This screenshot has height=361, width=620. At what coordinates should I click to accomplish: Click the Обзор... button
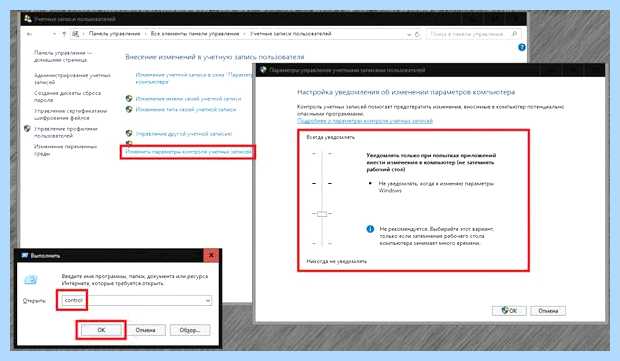click(x=190, y=330)
